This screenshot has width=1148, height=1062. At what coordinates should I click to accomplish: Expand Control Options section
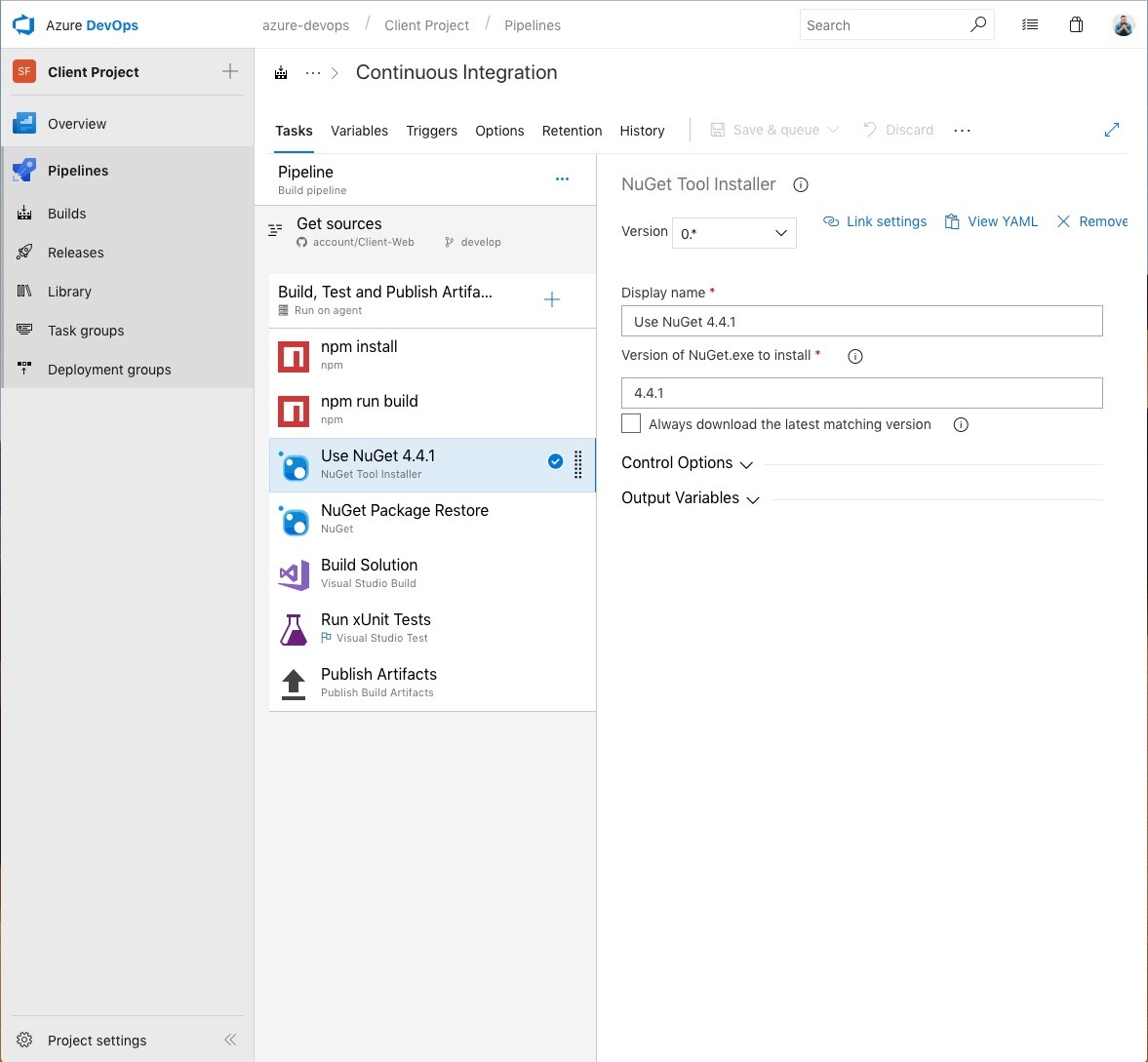click(688, 463)
